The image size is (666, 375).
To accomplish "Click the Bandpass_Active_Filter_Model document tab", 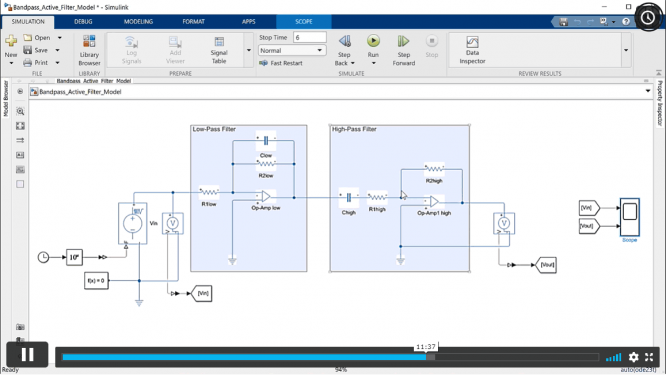I will point(94,81).
